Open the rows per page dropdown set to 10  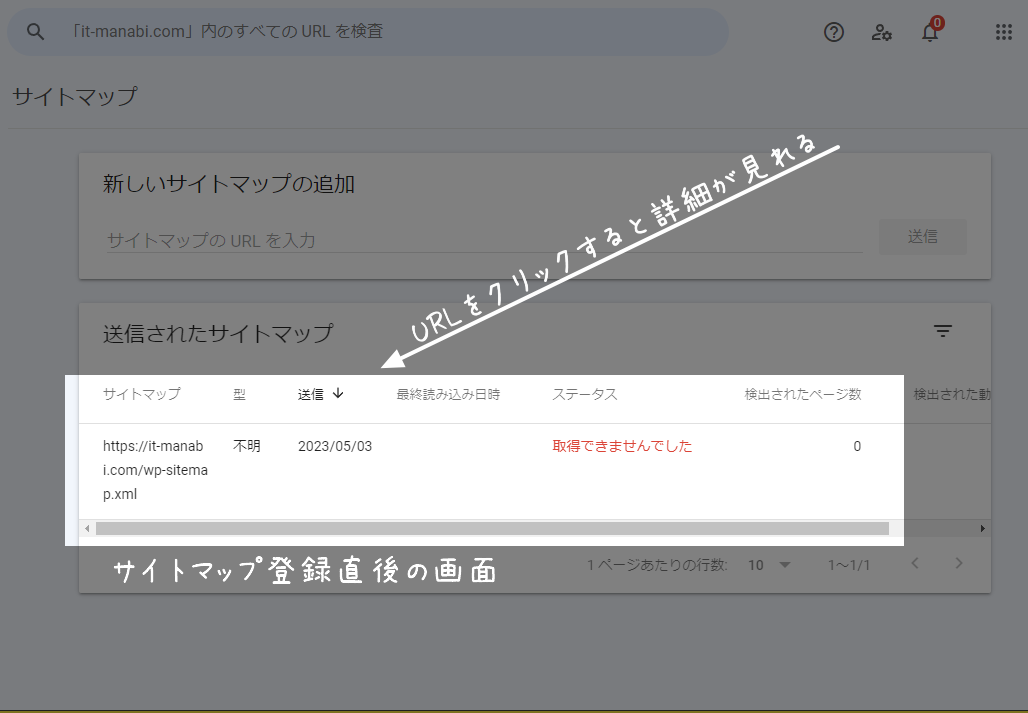point(768,564)
